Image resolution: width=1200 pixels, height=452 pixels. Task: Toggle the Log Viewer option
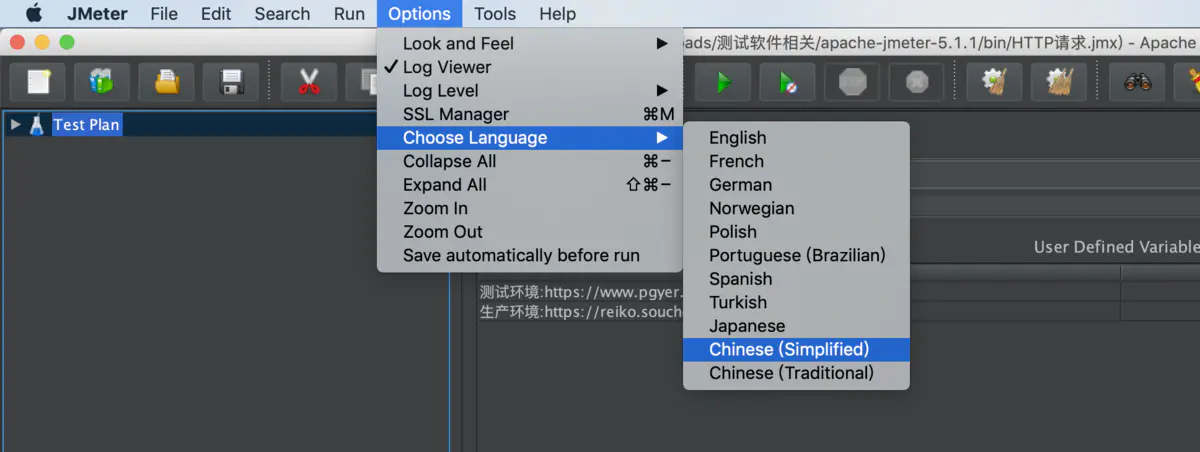click(x=530, y=67)
